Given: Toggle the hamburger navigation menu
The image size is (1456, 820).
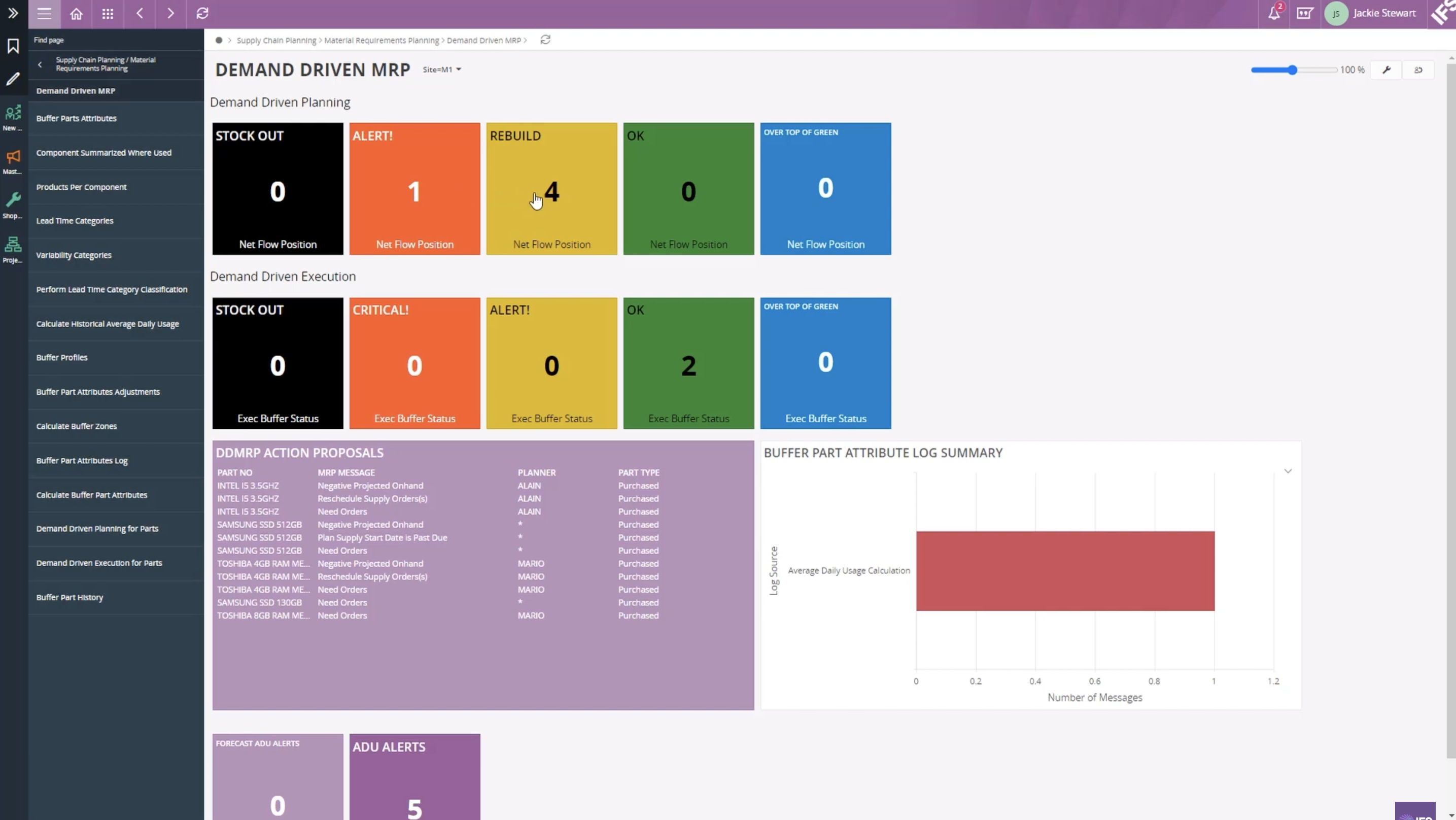Looking at the screenshot, I should point(44,14).
